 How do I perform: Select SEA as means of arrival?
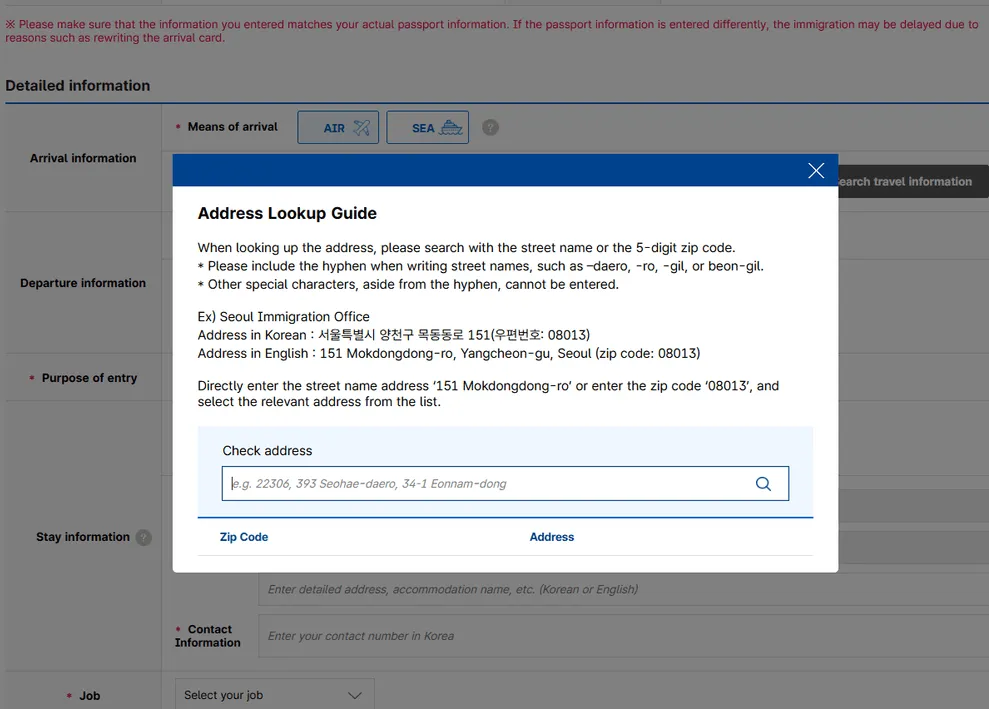428,127
